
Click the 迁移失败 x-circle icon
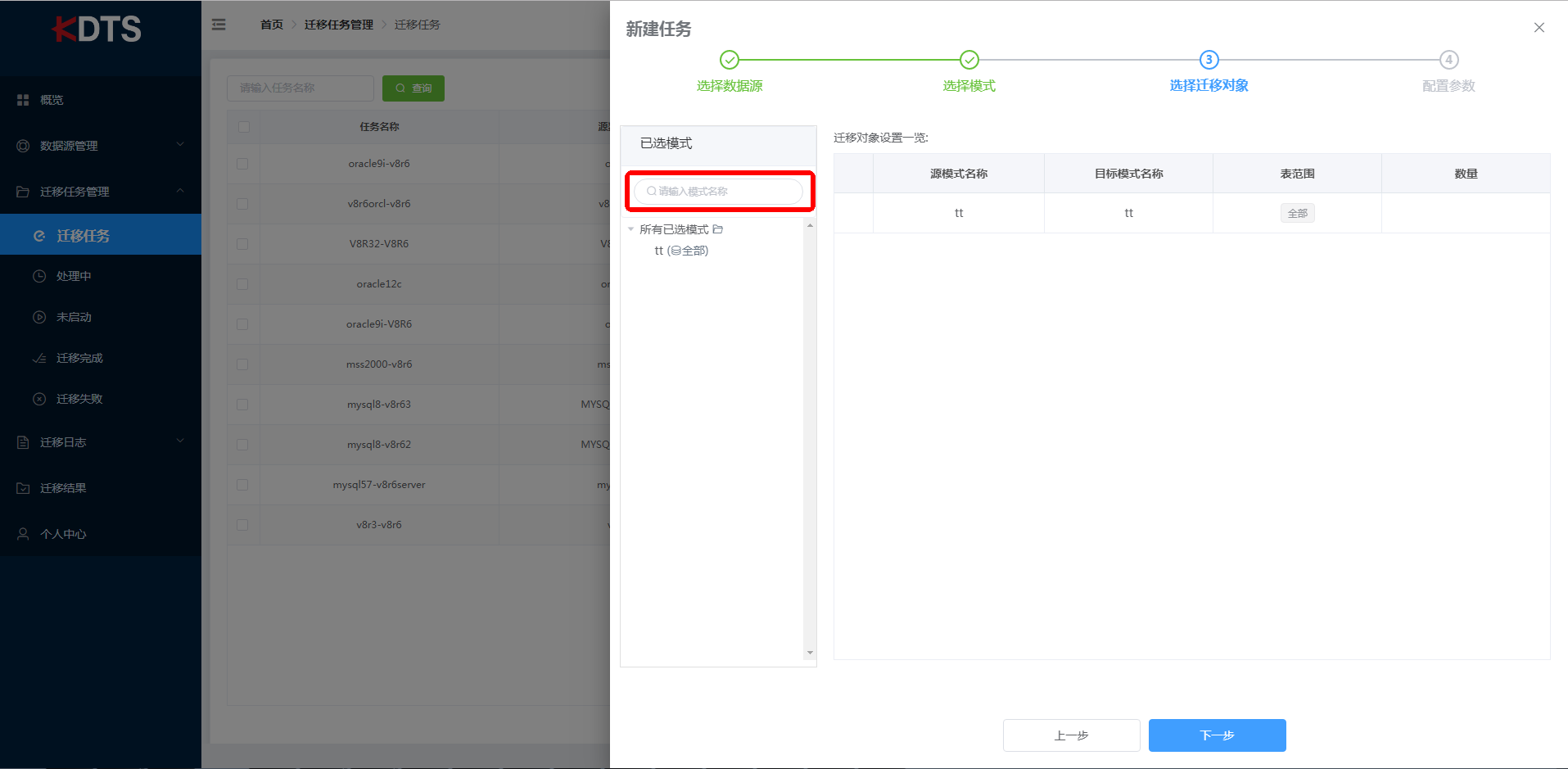(x=39, y=399)
